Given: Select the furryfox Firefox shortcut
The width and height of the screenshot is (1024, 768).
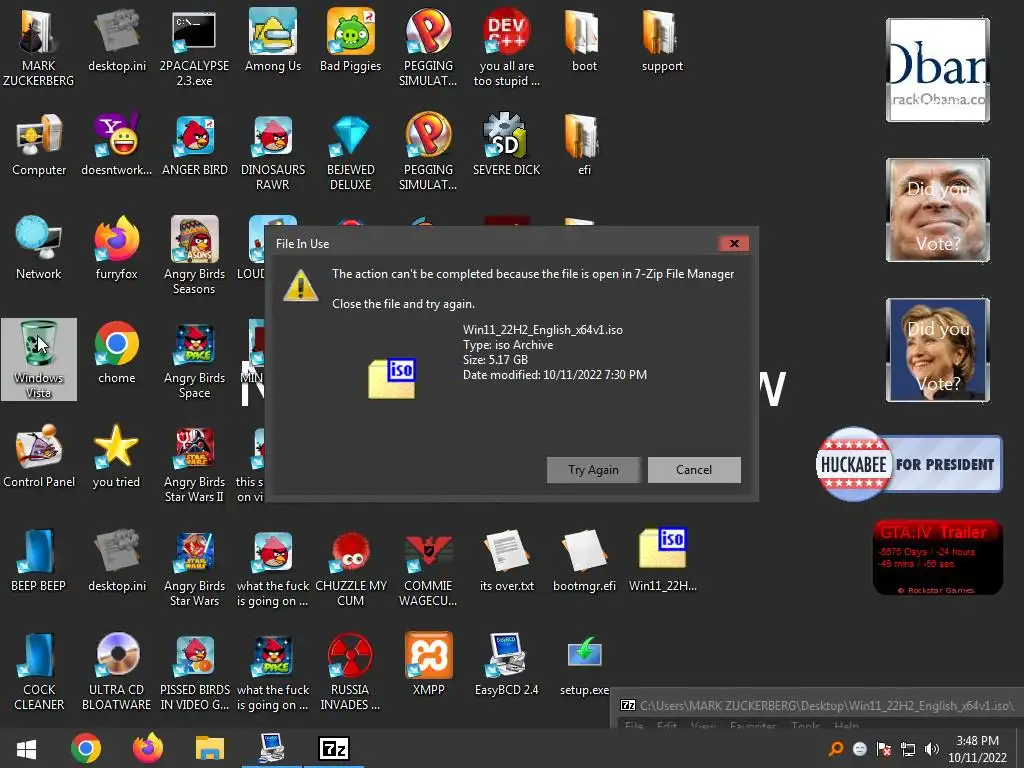Looking at the screenshot, I should 116,248.
